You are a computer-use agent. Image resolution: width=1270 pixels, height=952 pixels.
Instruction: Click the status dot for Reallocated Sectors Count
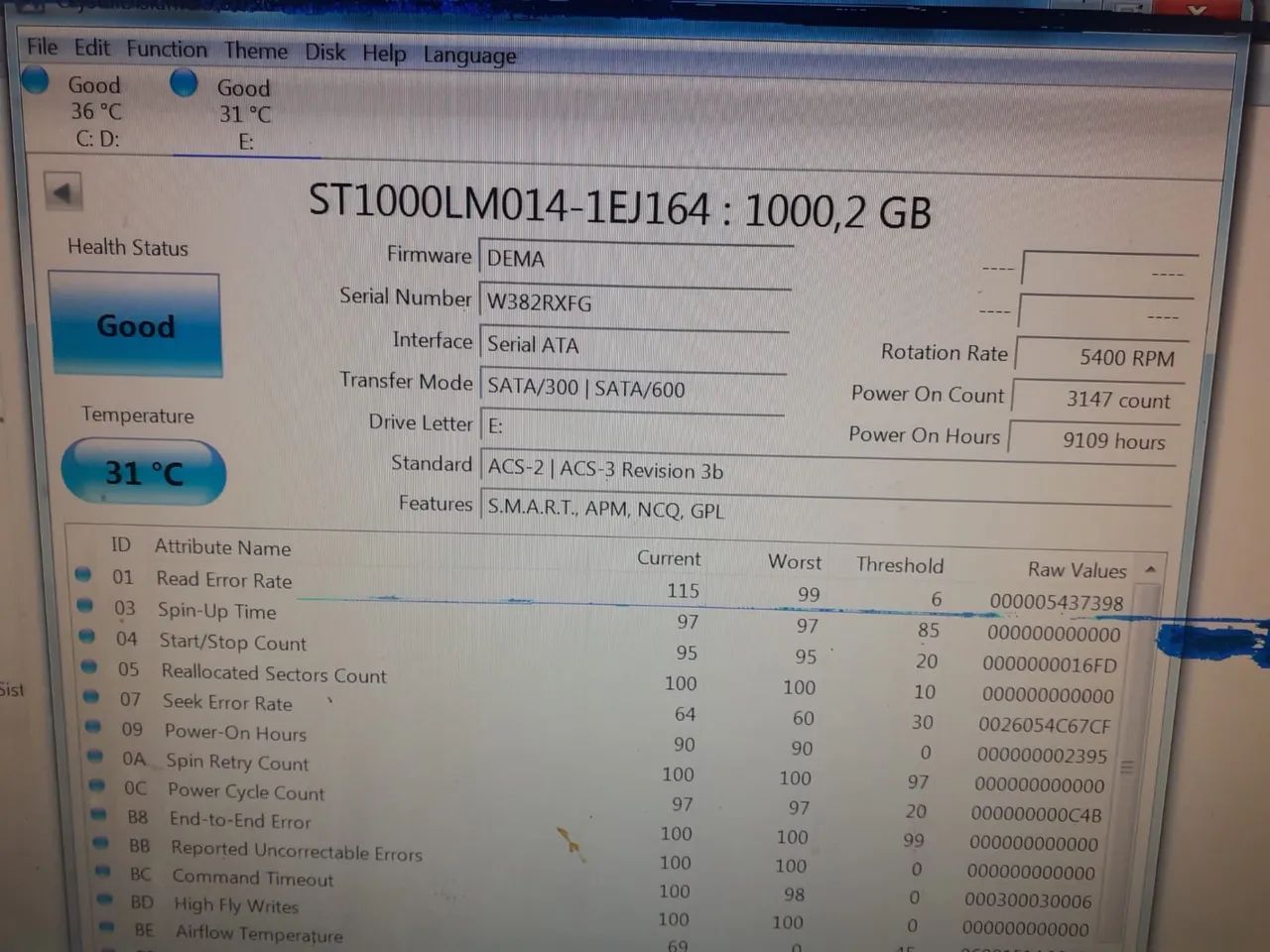pos(90,666)
